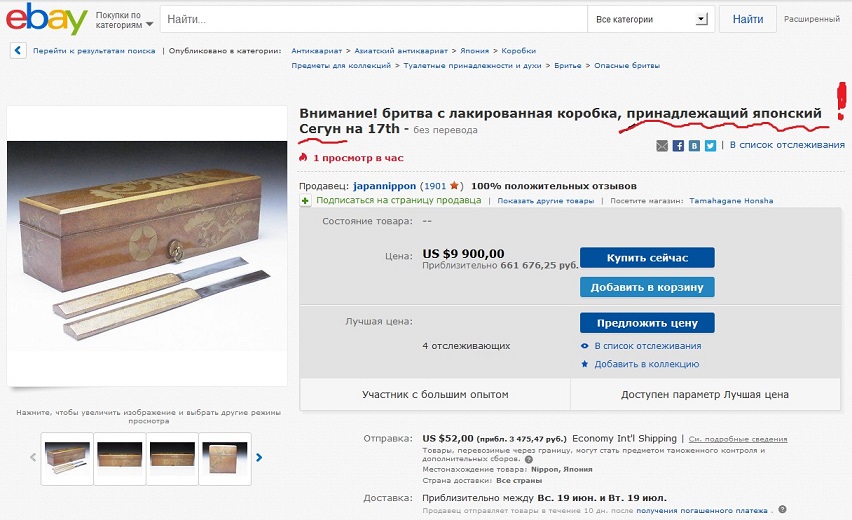
Task: Select the fourth box thumbnail
Action: coord(224,458)
